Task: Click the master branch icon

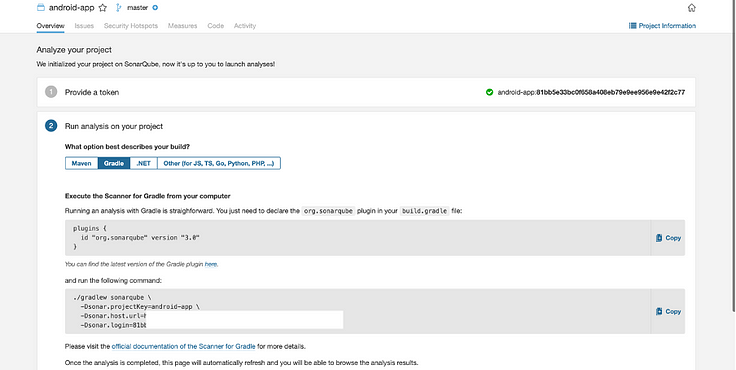Action: click(118, 8)
